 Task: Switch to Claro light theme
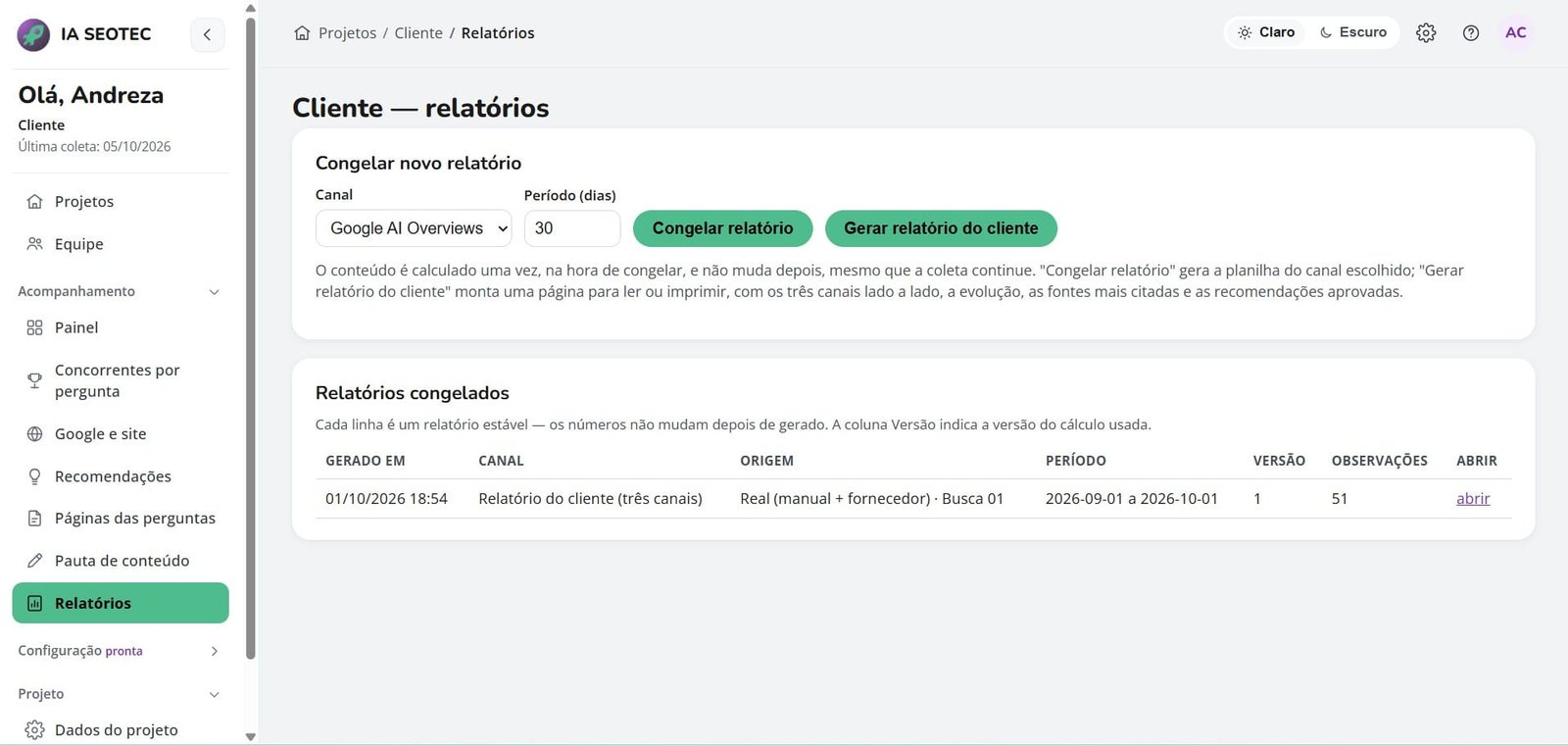(x=1266, y=32)
